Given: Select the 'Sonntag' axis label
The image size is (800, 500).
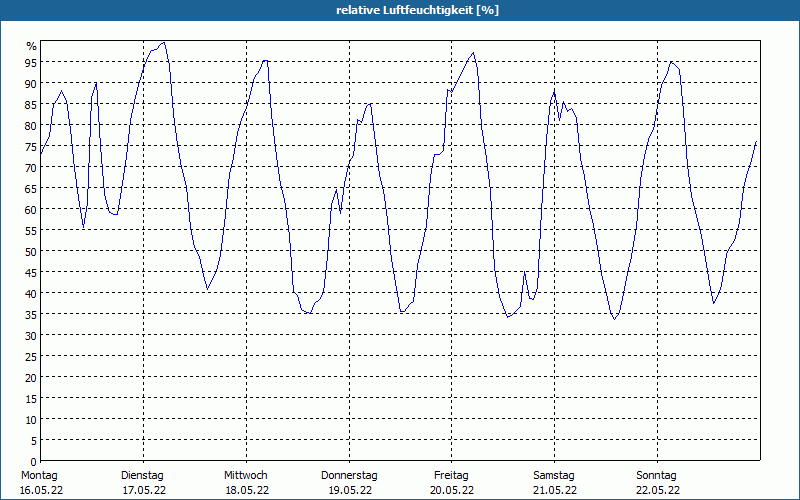Looking at the screenshot, I should pos(656,475).
